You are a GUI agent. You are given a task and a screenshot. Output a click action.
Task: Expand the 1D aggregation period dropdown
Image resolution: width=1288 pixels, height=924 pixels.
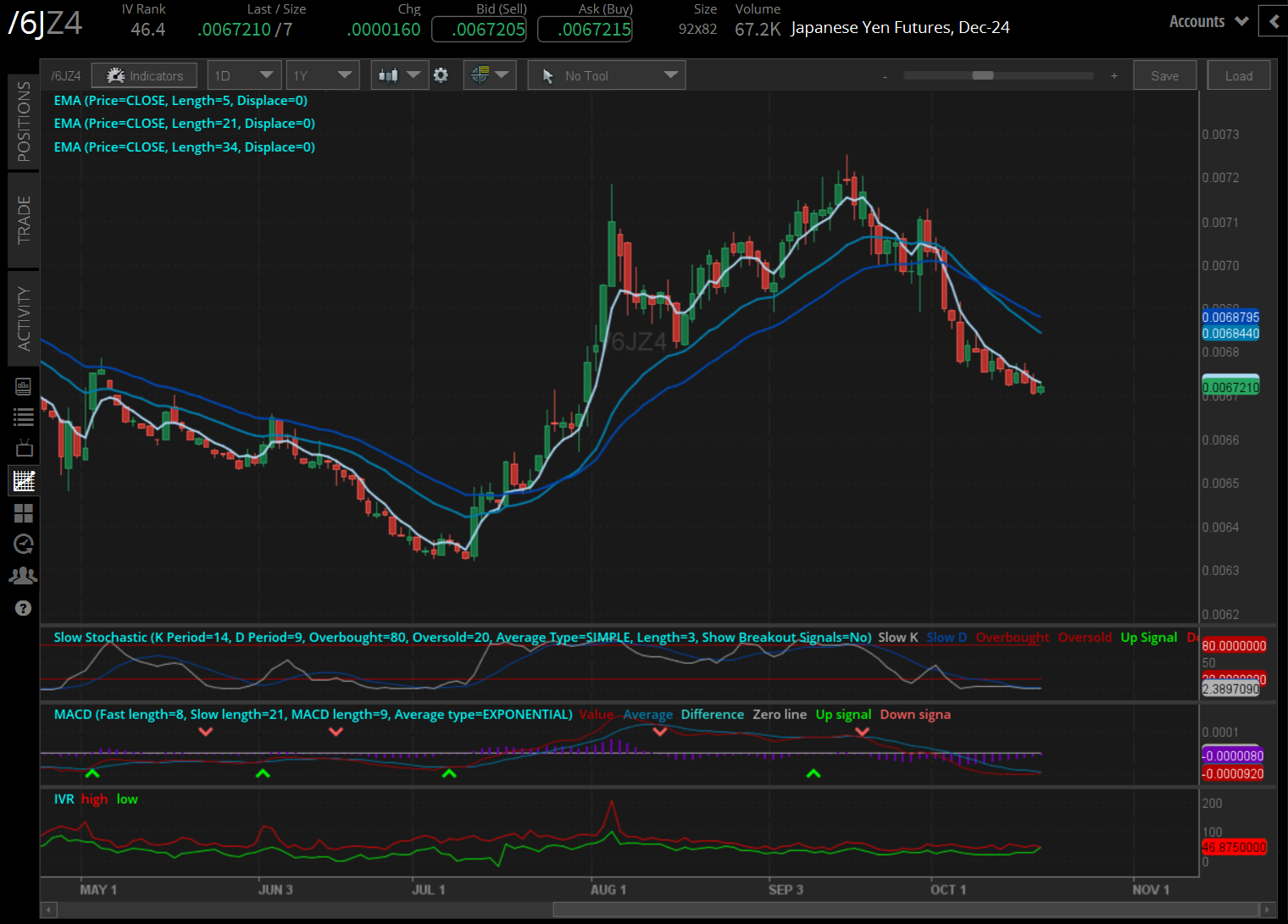pyautogui.click(x=245, y=75)
